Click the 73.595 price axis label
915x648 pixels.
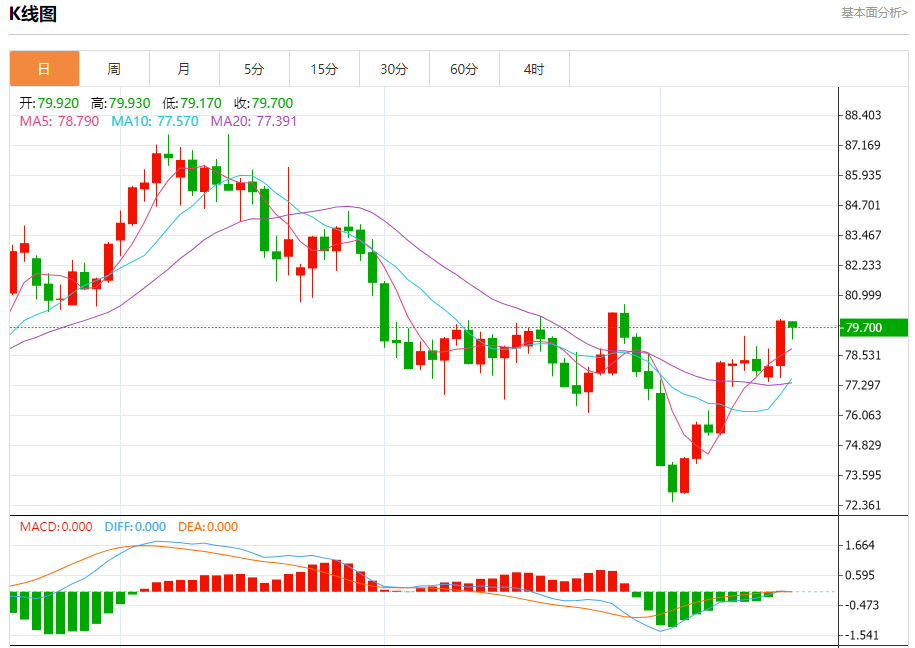[x=863, y=475]
